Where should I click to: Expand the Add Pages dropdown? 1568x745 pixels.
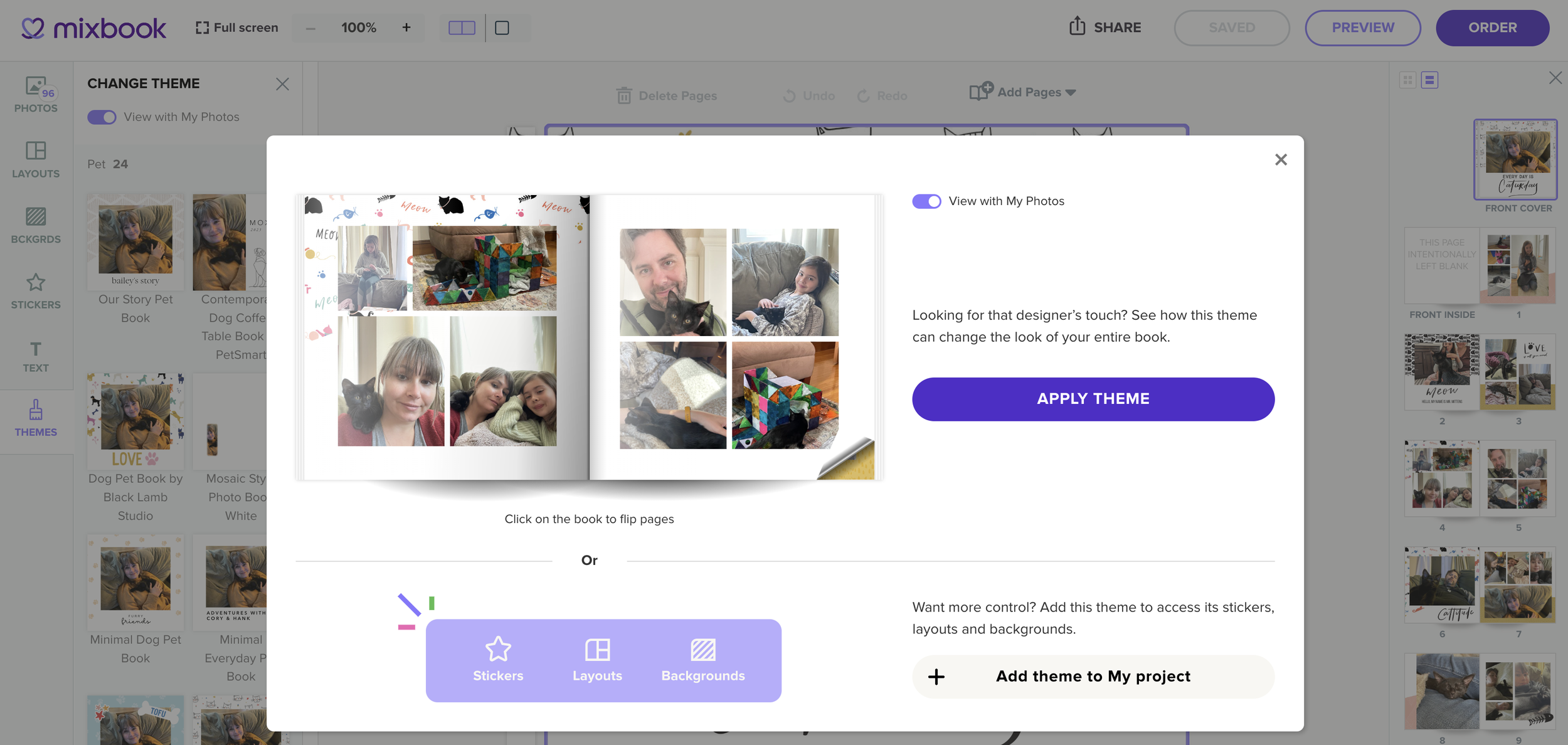1070,92
